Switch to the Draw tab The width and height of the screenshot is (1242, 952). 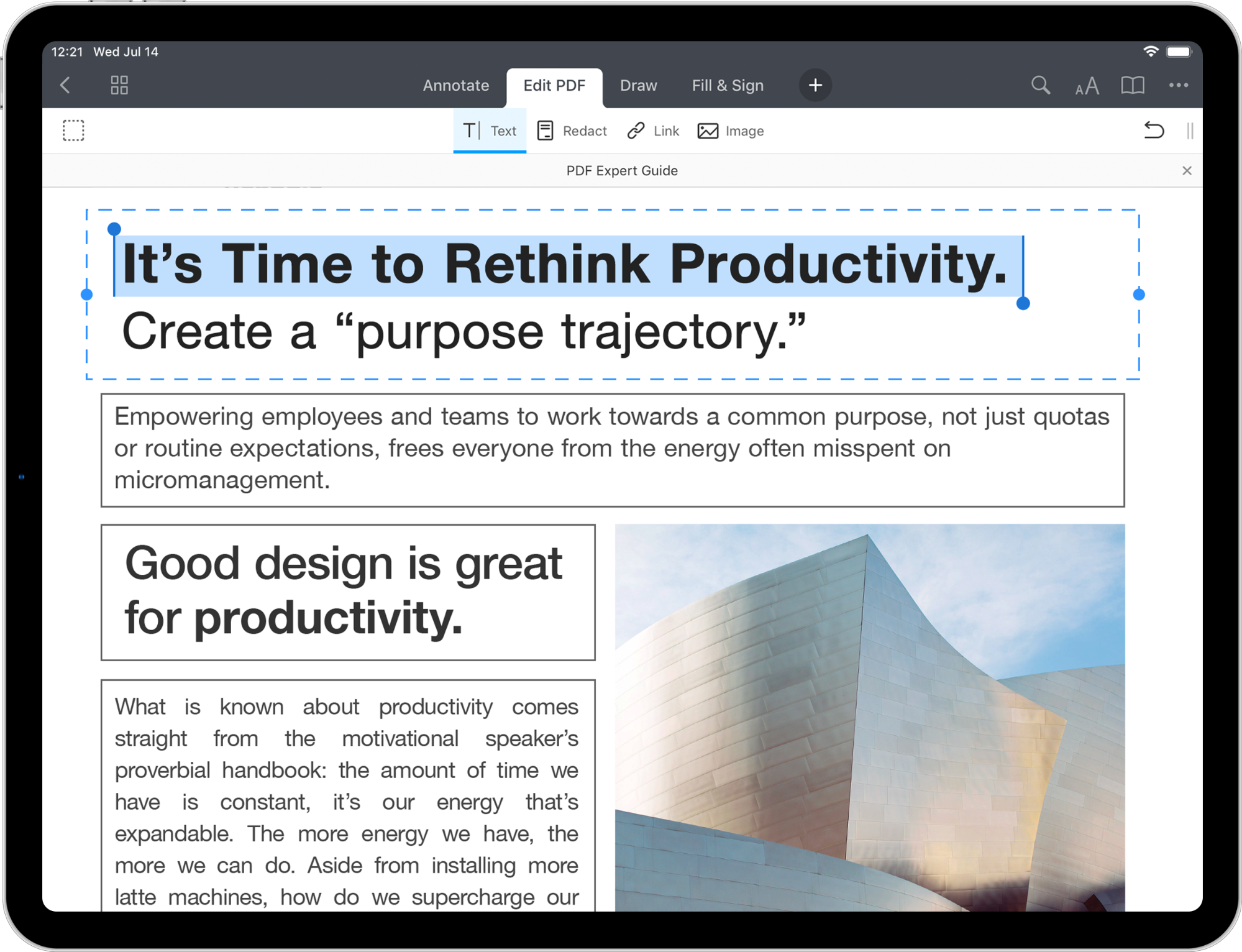638,85
